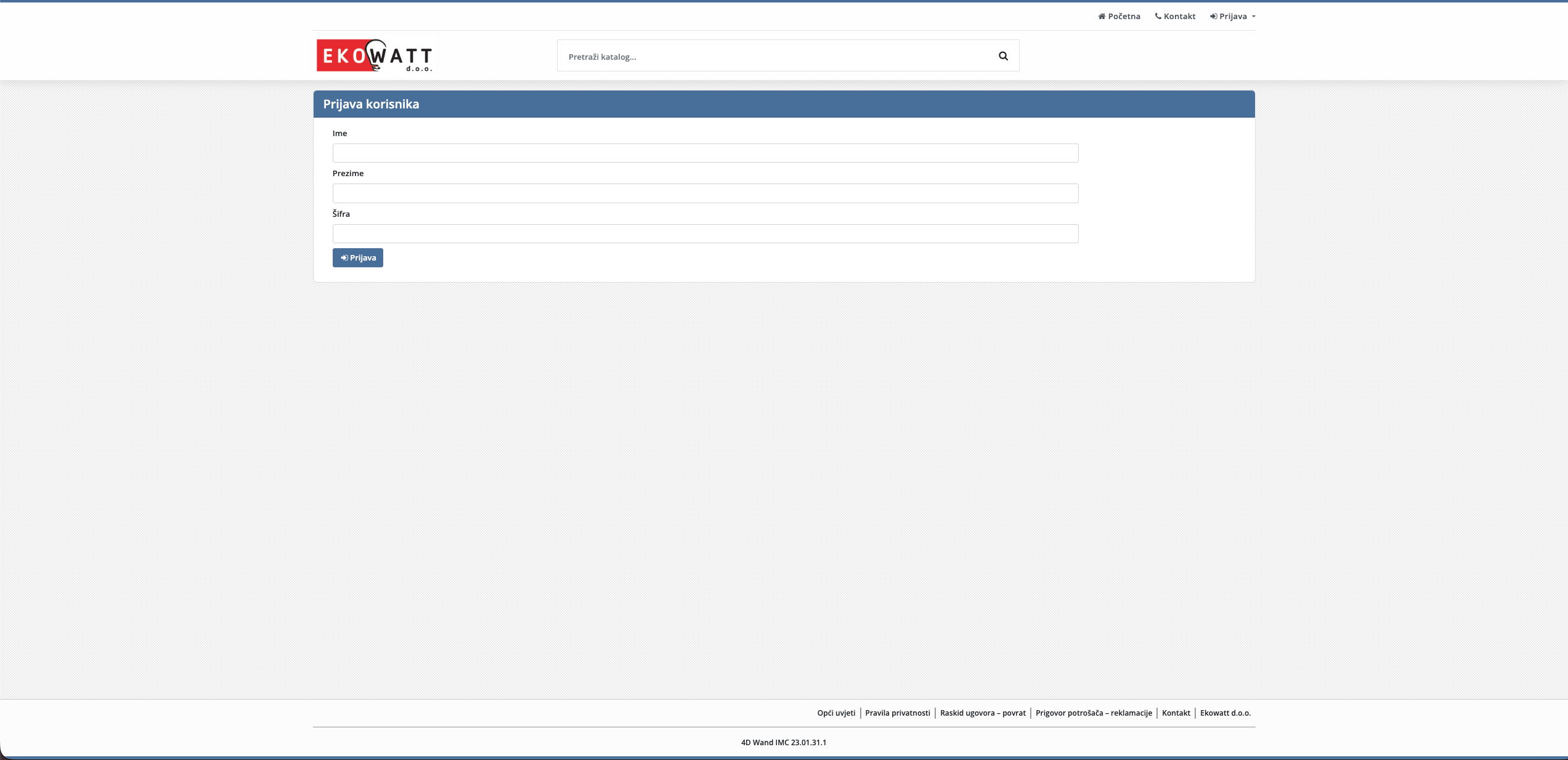Open the Ekowatt d.o.o. footer link
This screenshot has height=760, width=1568.
1225,713
